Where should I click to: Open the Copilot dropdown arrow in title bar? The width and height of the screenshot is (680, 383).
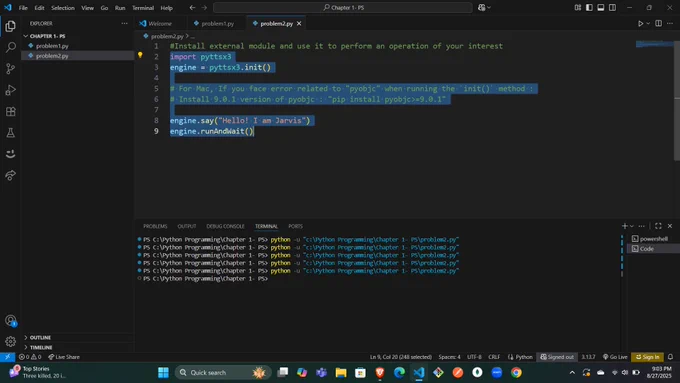tap(489, 7)
